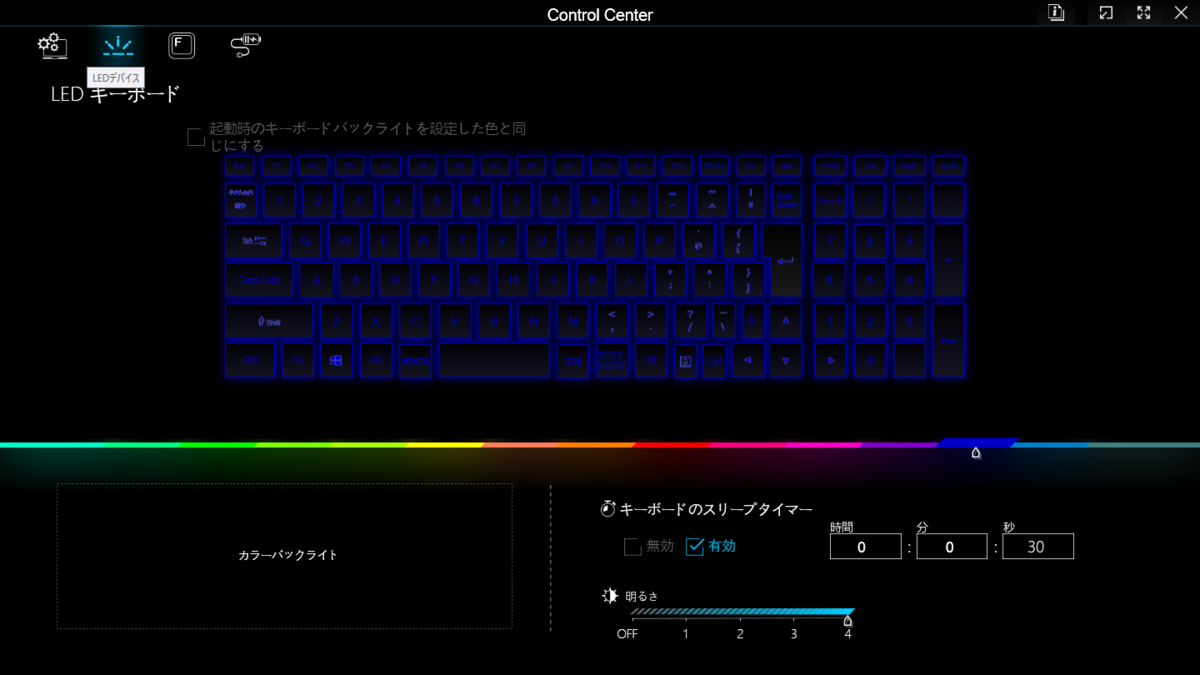Viewport: 1200px width, 675px height.
Task: Click the large Enter return-arrow key
Action: 786,261
